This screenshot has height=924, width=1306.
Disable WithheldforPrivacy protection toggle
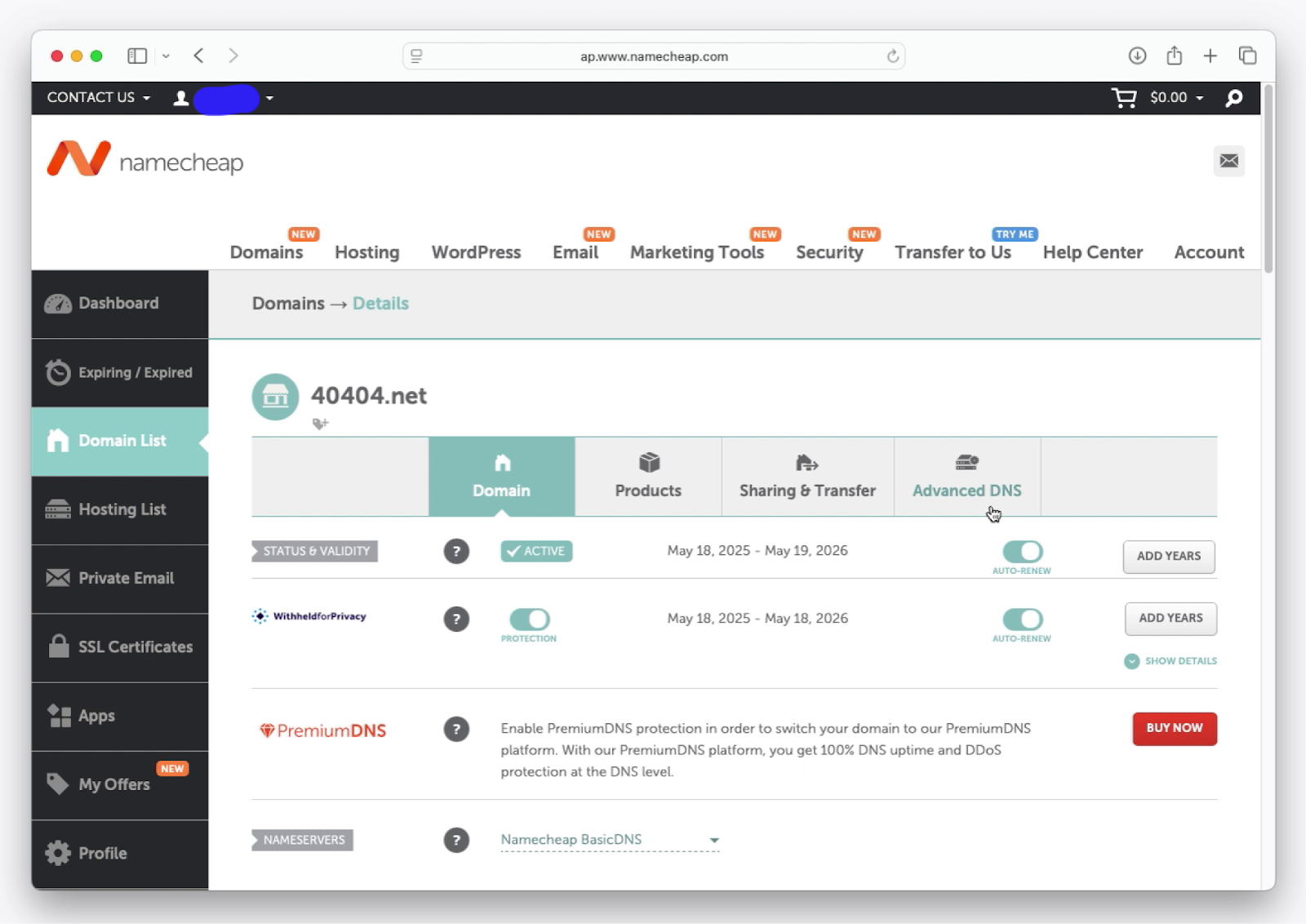tap(529, 620)
